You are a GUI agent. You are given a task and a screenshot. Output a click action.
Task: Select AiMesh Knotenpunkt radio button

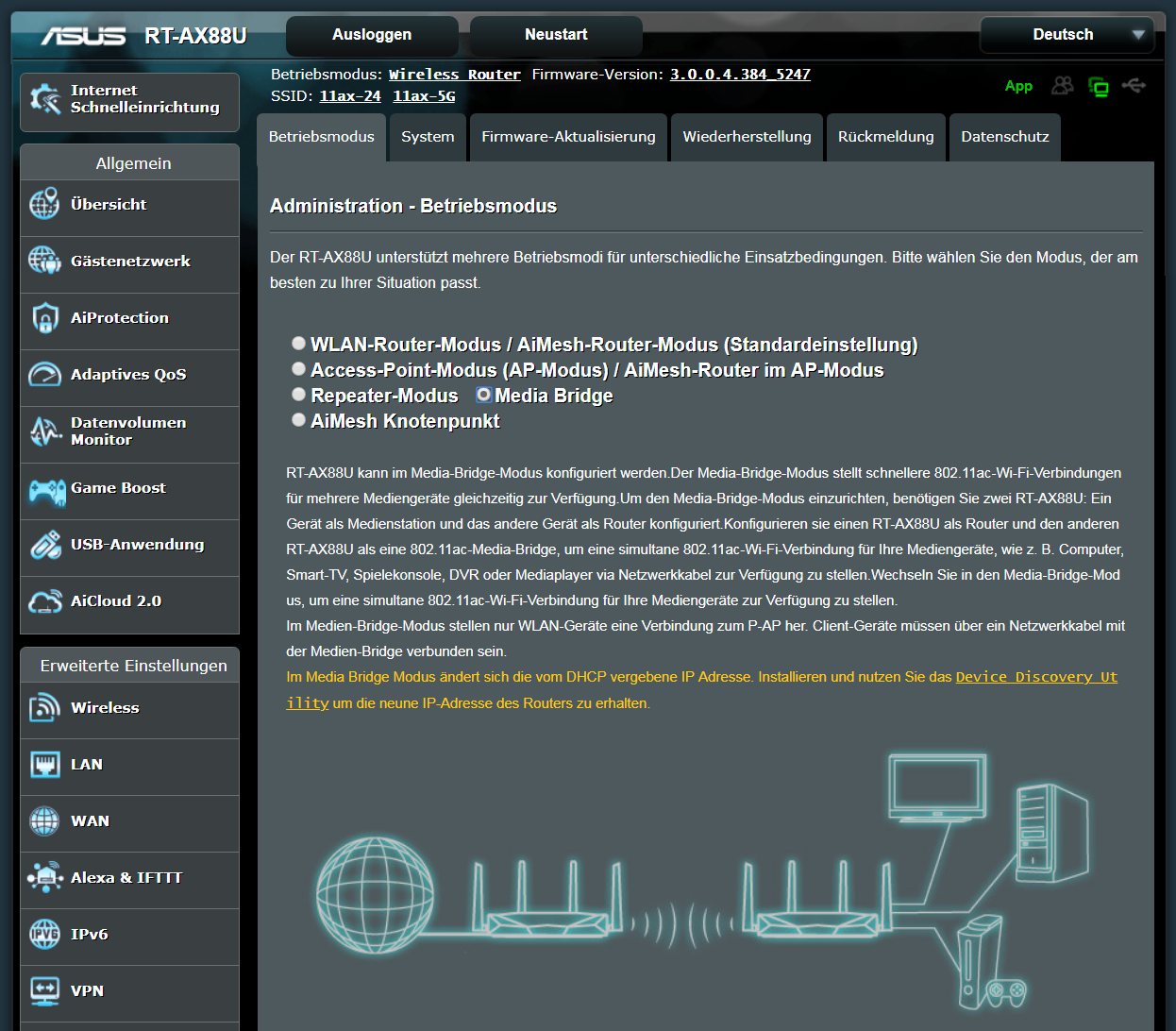(298, 420)
